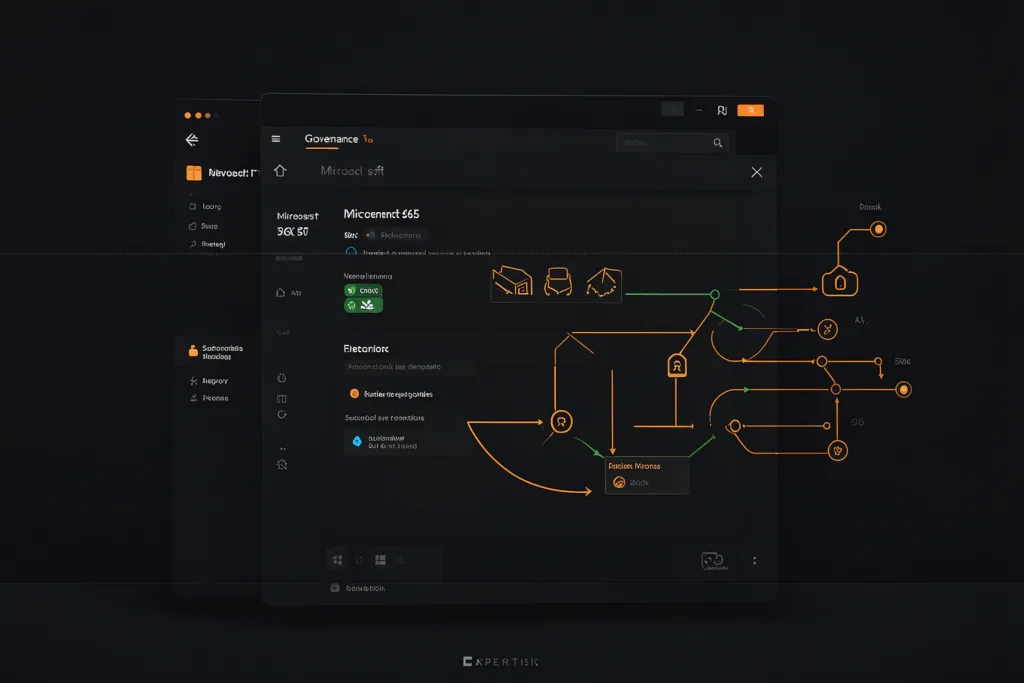Click the second green badge under Cnooo
Image resolution: width=1024 pixels, height=683 pixels.
click(x=363, y=305)
